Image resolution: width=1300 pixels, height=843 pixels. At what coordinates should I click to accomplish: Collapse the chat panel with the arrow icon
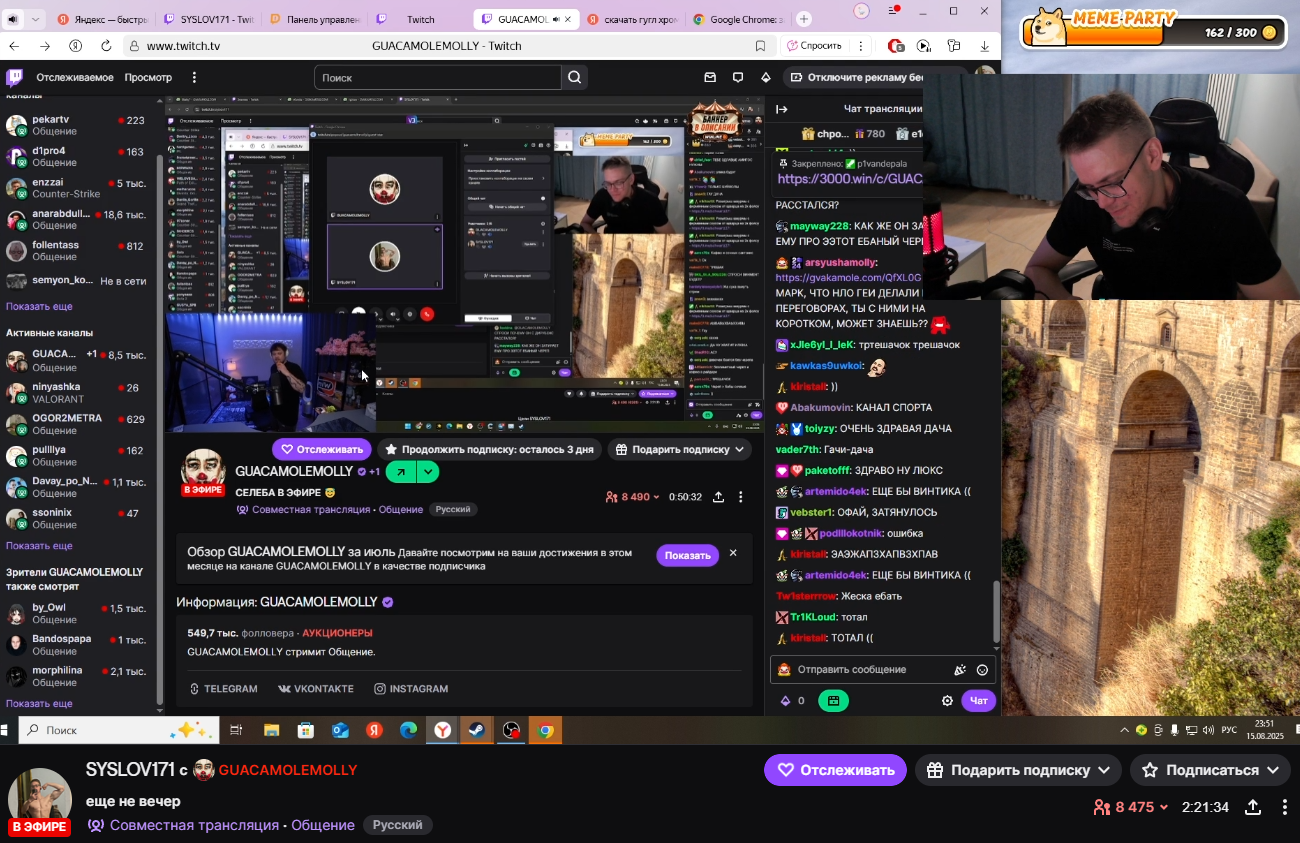coord(782,109)
